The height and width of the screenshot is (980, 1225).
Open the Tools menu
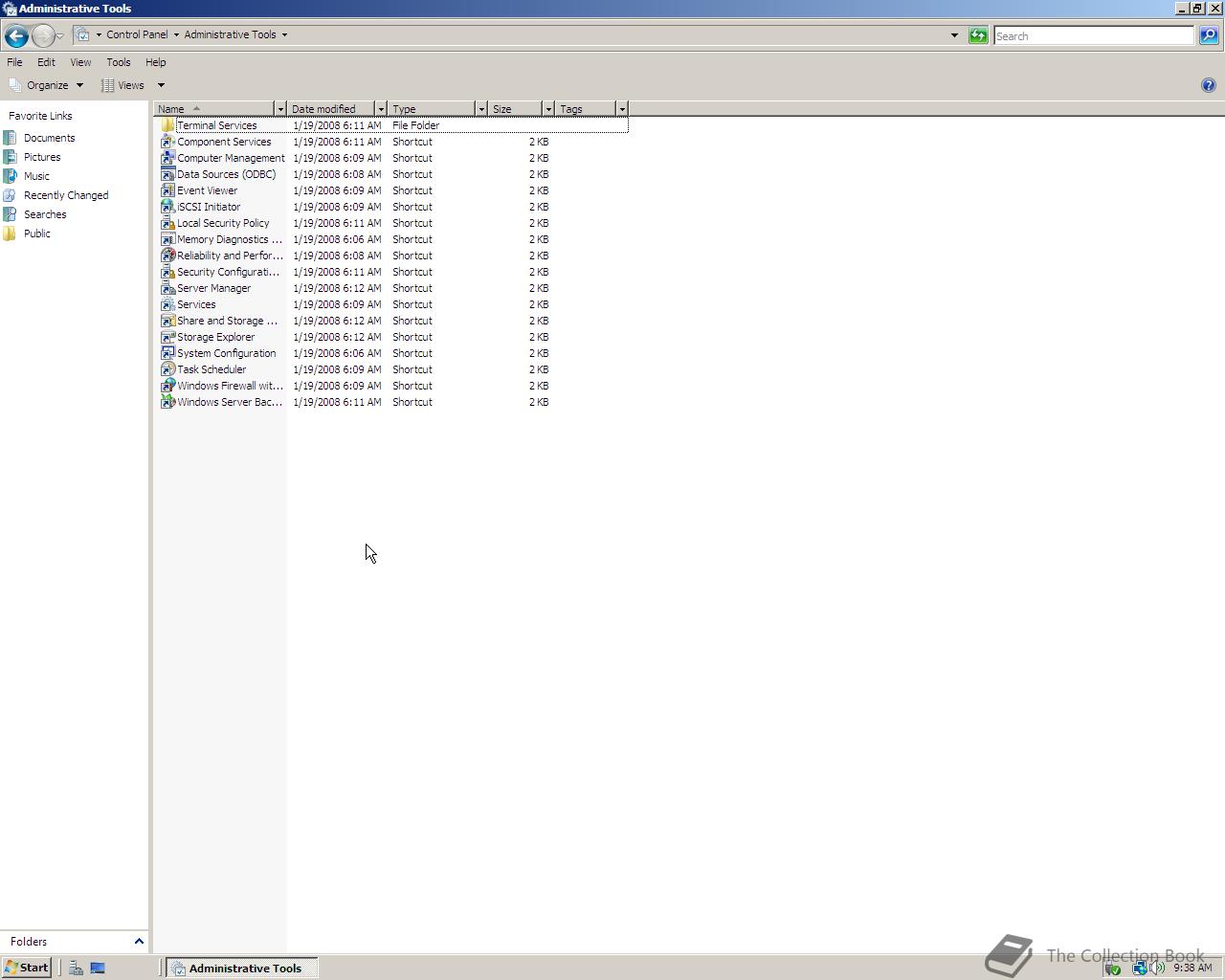pos(119,62)
